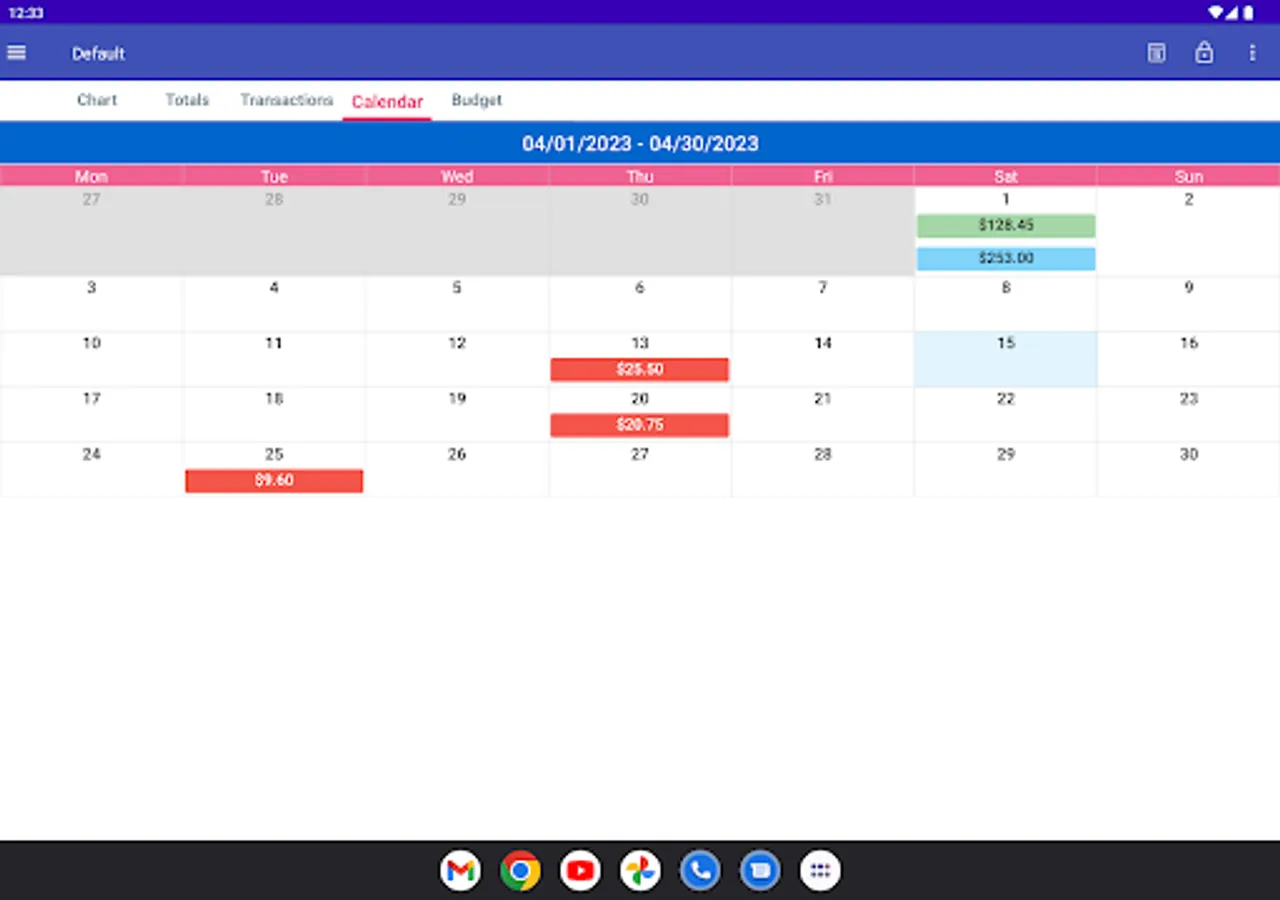Tap the Wed column header

click(x=457, y=176)
